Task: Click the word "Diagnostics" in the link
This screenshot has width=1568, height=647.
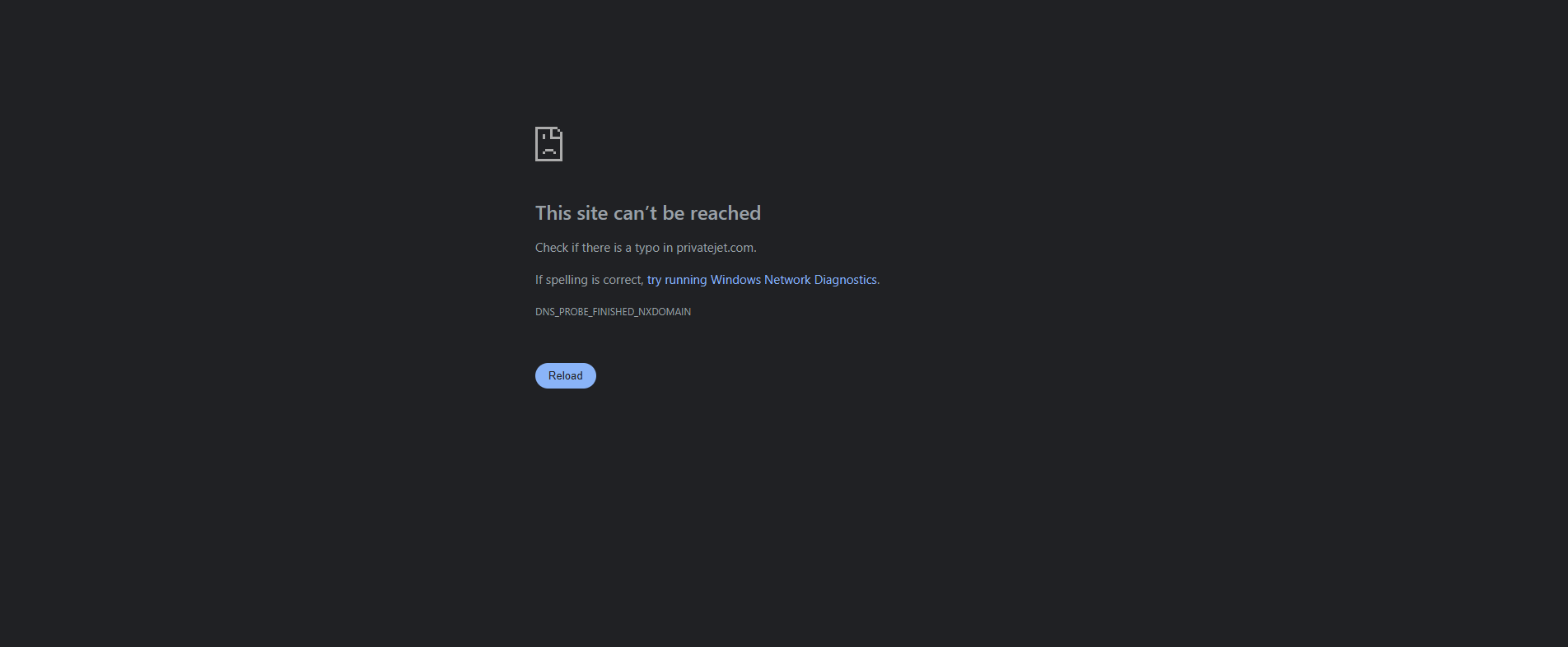Action: (x=845, y=280)
